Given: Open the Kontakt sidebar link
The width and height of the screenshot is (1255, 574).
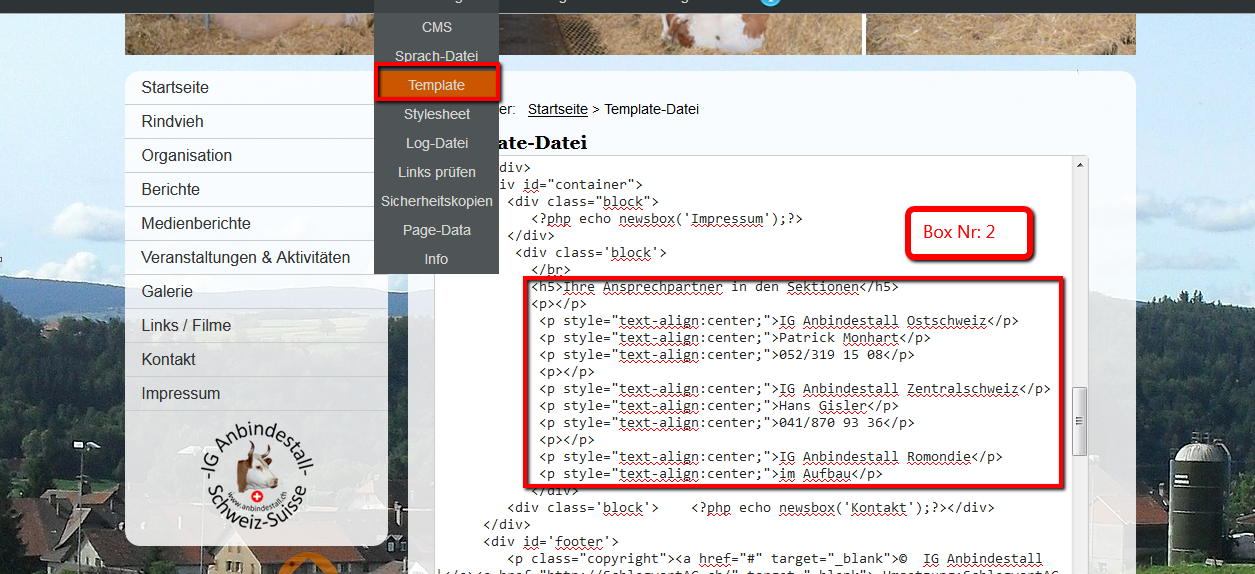Looking at the screenshot, I should (x=256, y=360).
